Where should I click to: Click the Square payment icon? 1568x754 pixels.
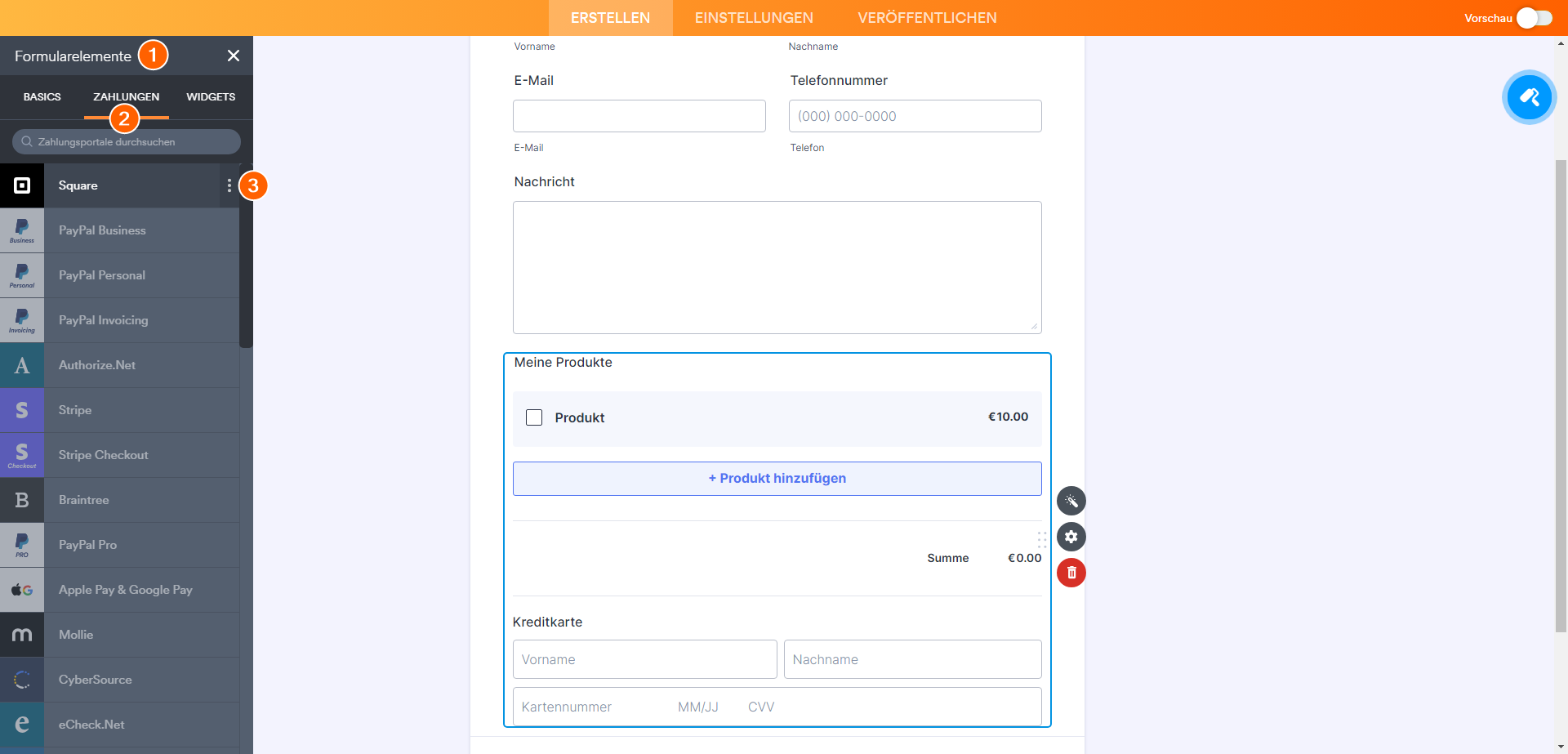click(x=22, y=185)
